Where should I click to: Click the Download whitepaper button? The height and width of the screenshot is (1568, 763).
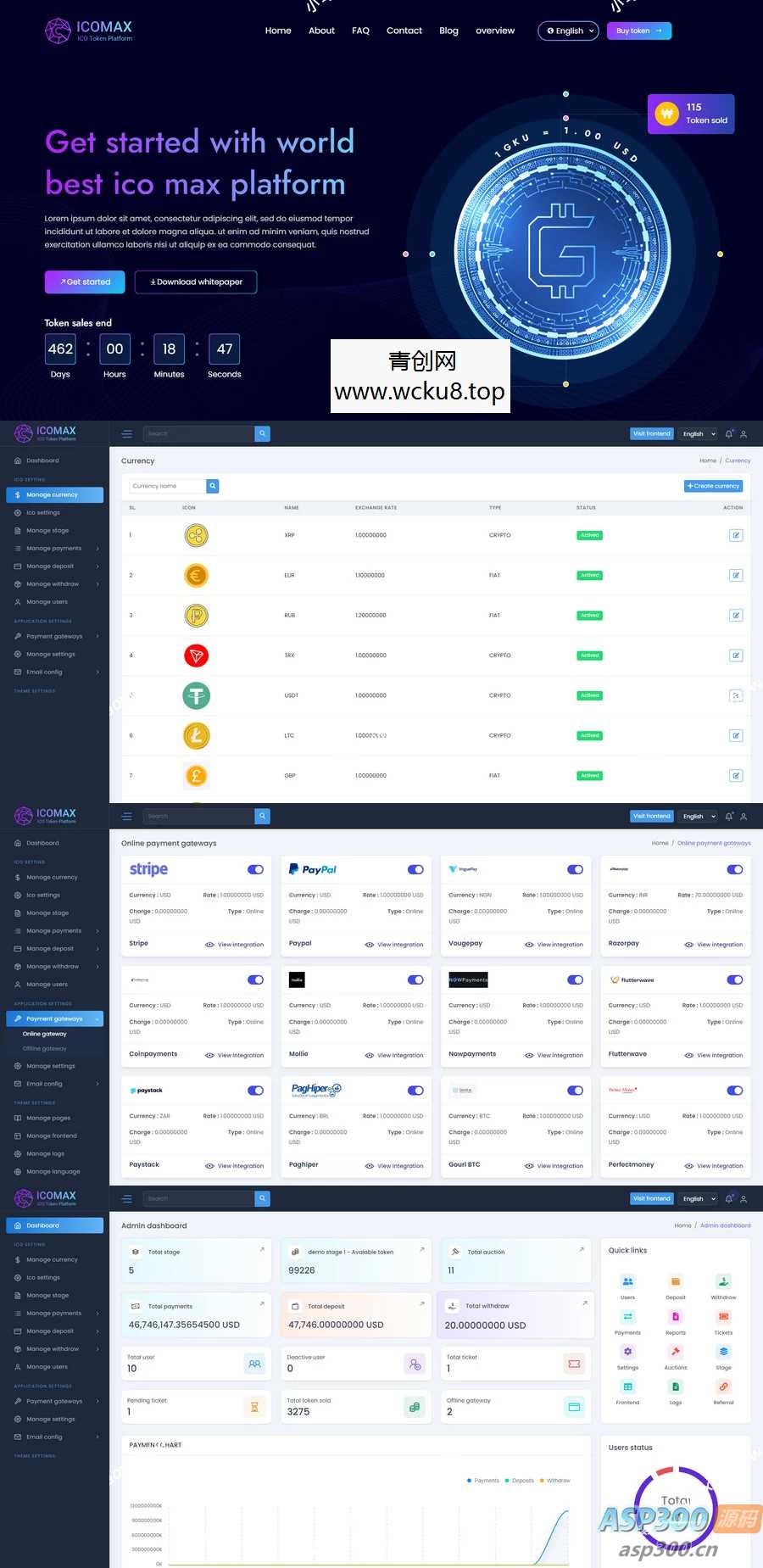[196, 282]
